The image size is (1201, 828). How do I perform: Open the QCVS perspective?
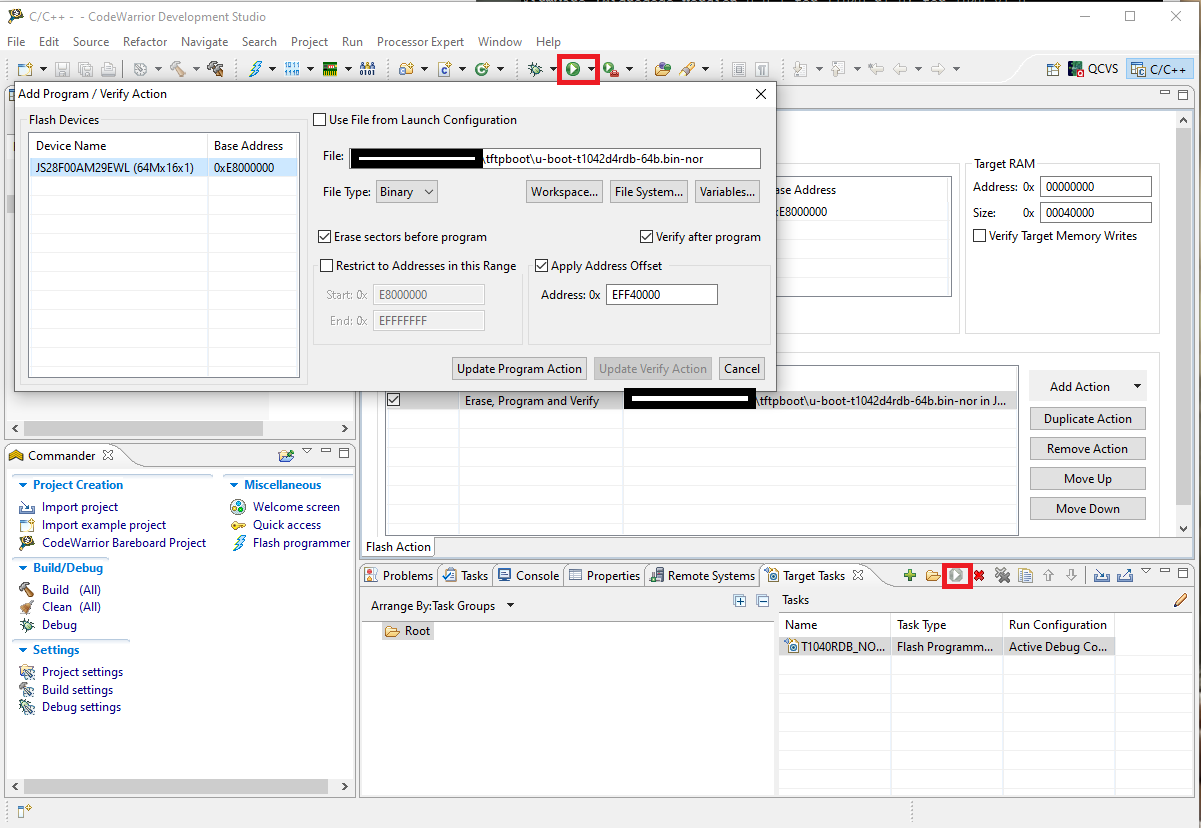click(x=1093, y=69)
